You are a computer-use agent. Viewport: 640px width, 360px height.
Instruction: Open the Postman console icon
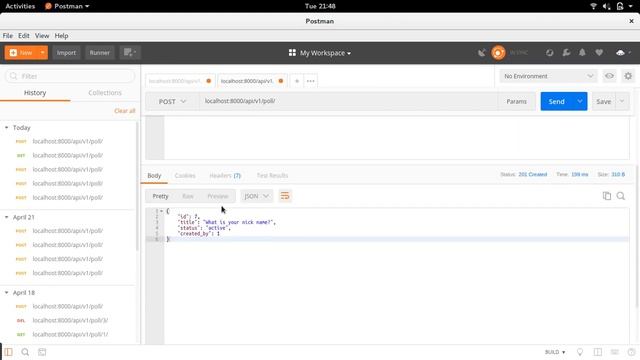(42, 352)
